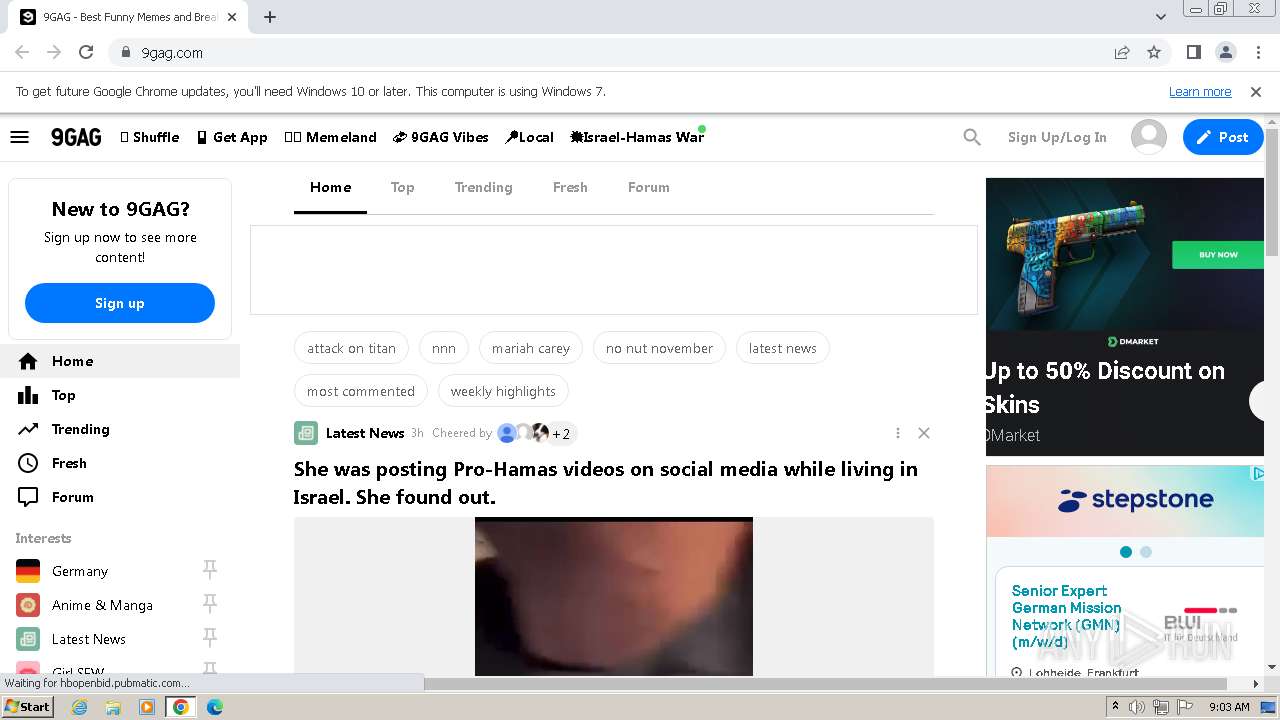The image size is (1280, 720).
Task: Open the search magnifier icon
Action: (x=972, y=137)
